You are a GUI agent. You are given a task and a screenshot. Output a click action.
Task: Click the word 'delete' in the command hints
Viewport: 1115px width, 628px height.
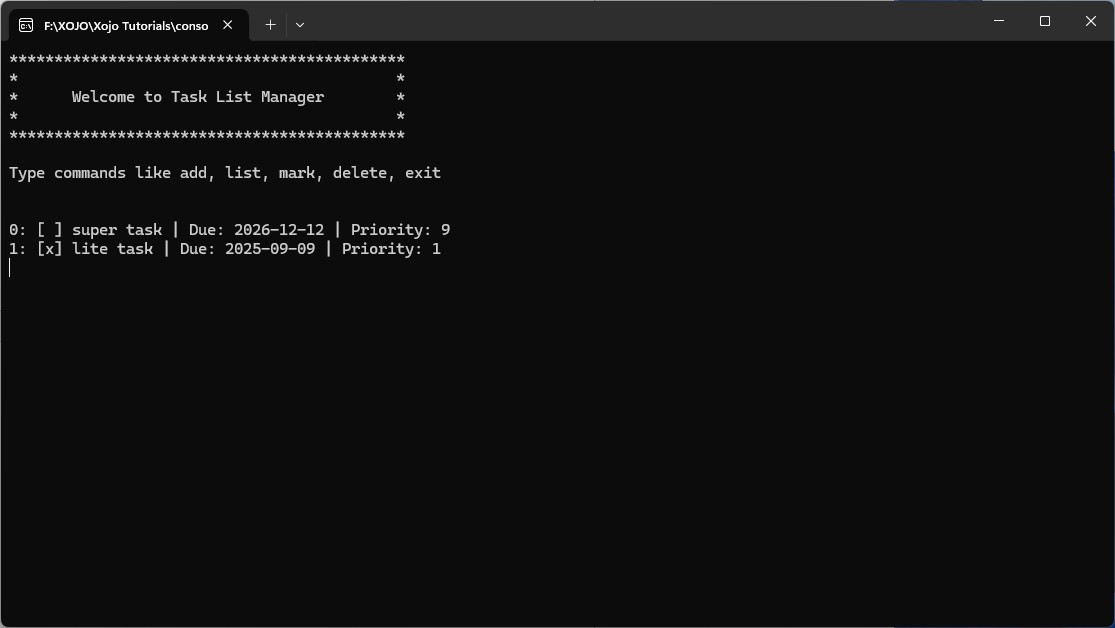coord(360,172)
